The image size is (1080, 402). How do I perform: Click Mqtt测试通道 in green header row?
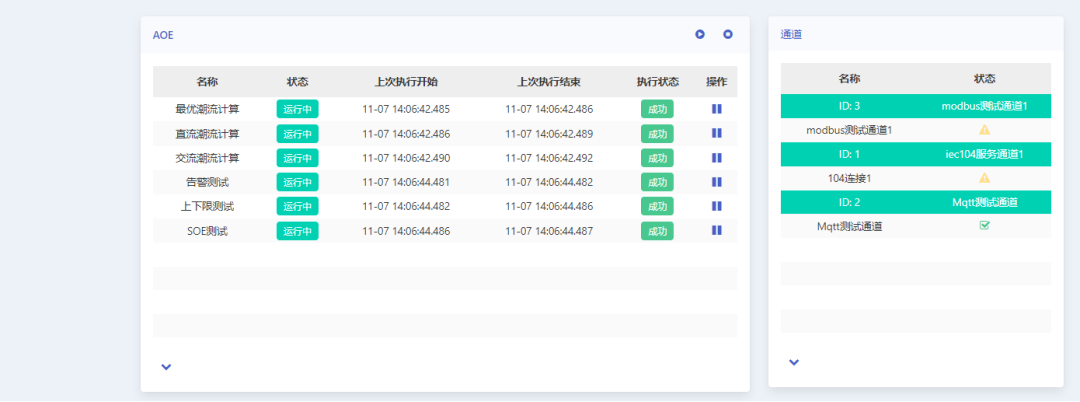(x=984, y=202)
